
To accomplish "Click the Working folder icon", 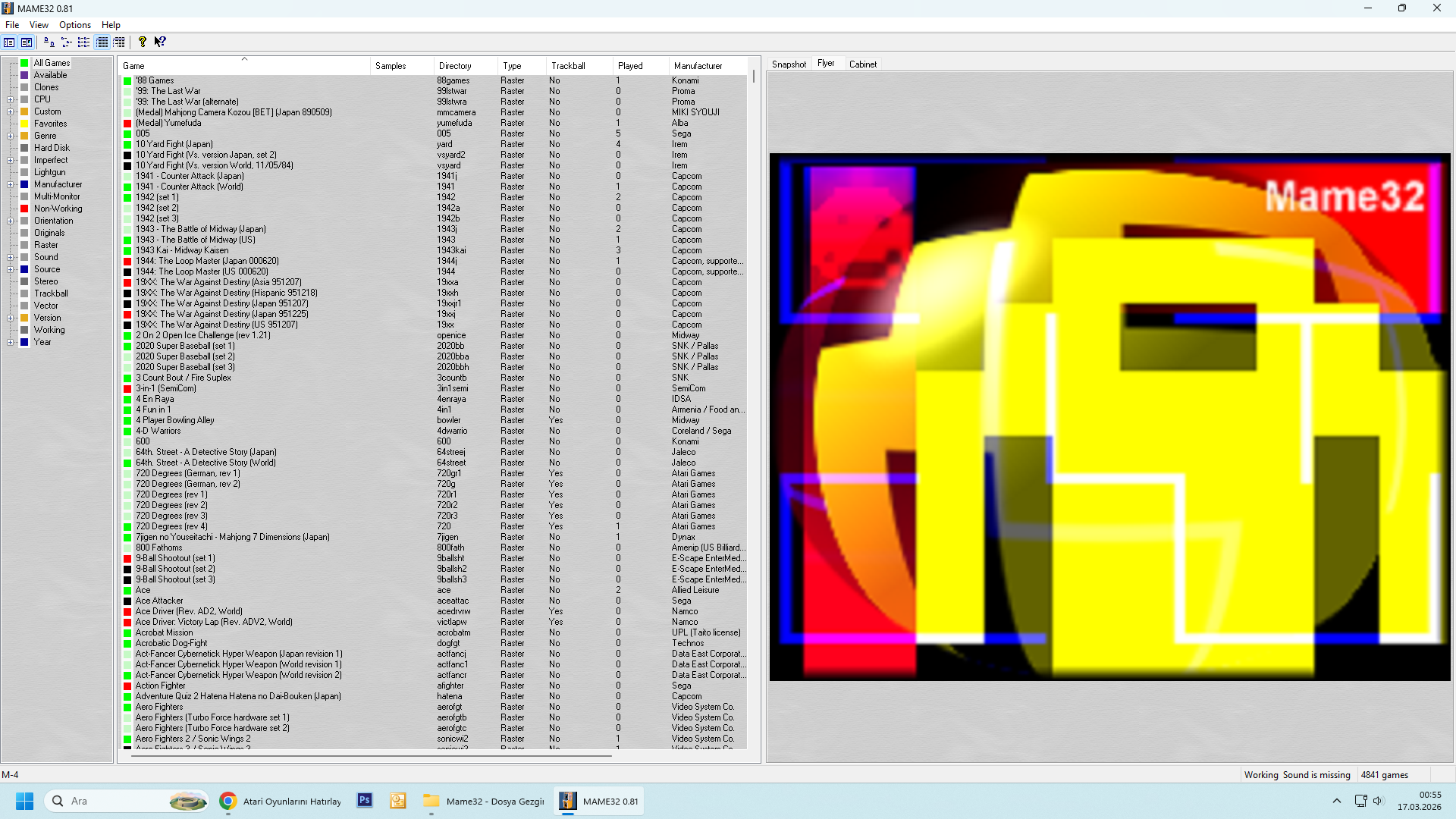I will 24,330.
